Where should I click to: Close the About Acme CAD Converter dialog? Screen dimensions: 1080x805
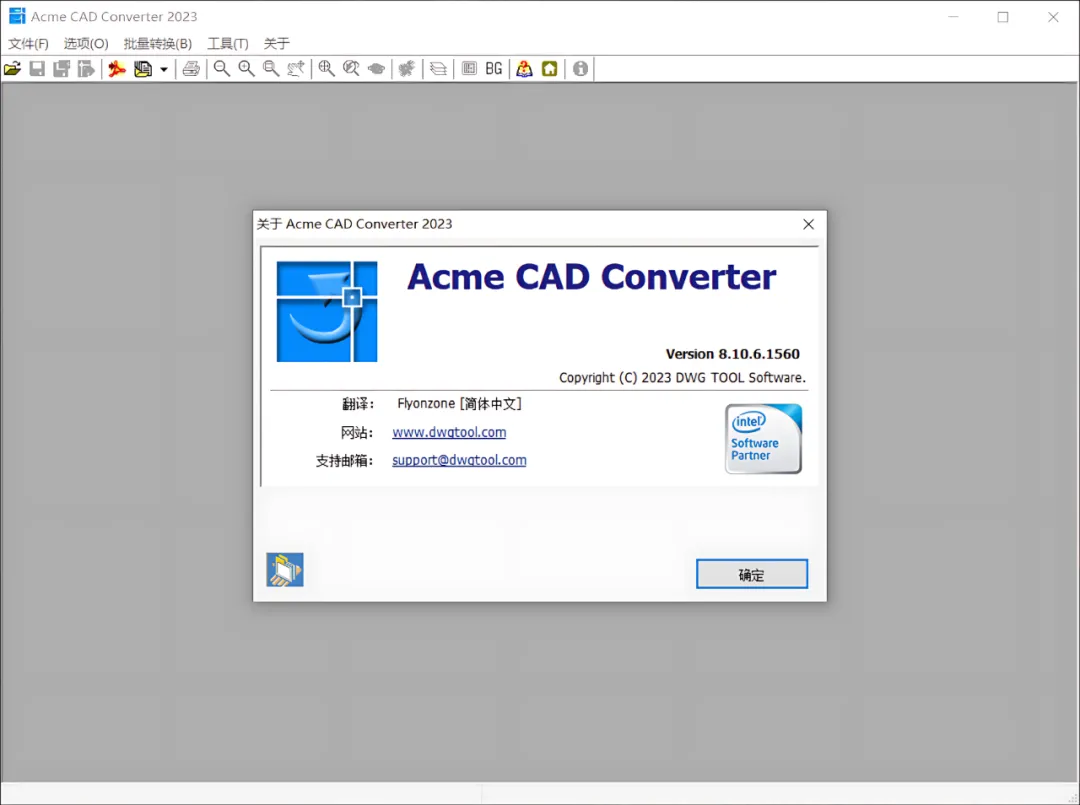tap(809, 224)
